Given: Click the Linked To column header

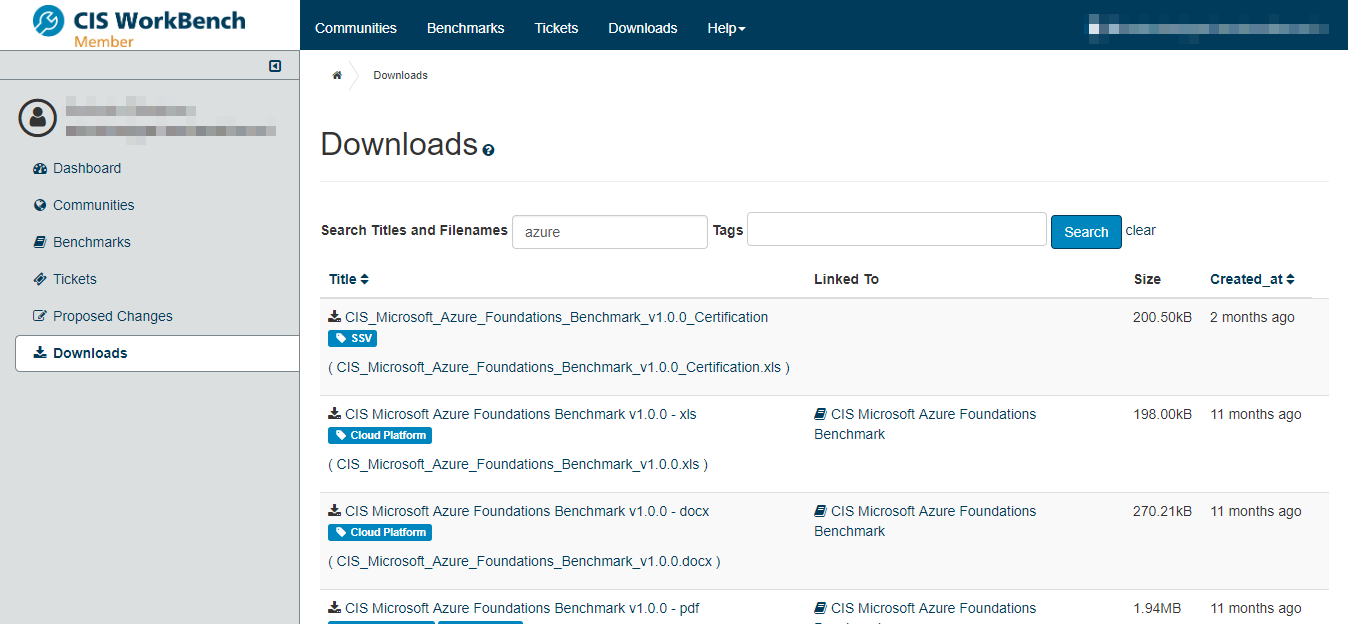Looking at the screenshot, I should coord(846,279).
